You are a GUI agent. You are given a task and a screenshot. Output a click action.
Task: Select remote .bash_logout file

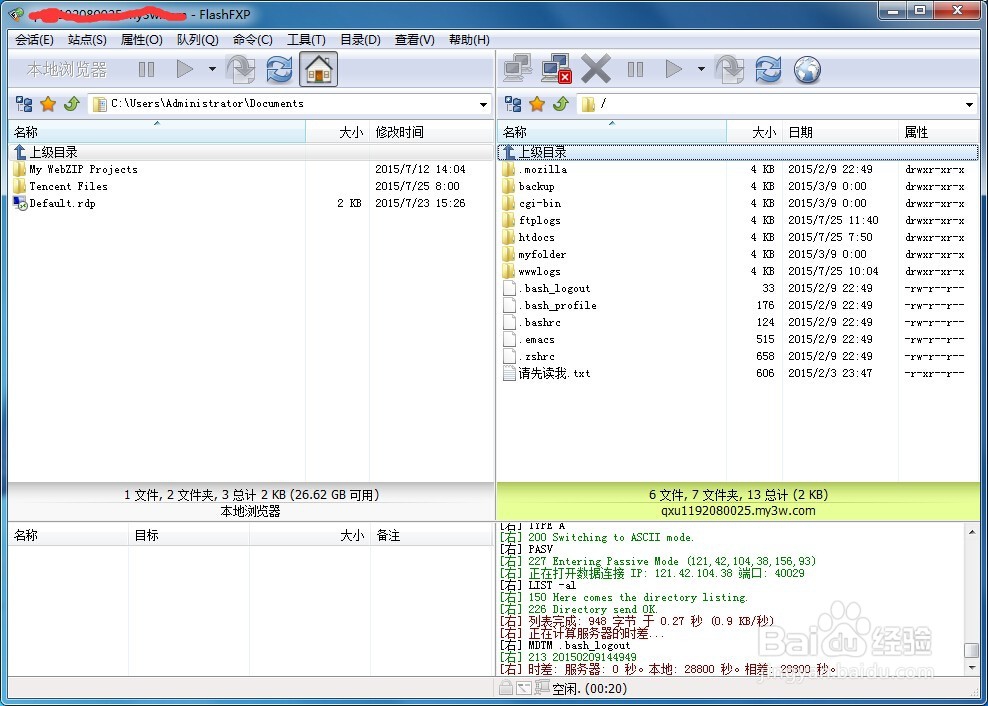click(x=547, y=288)
